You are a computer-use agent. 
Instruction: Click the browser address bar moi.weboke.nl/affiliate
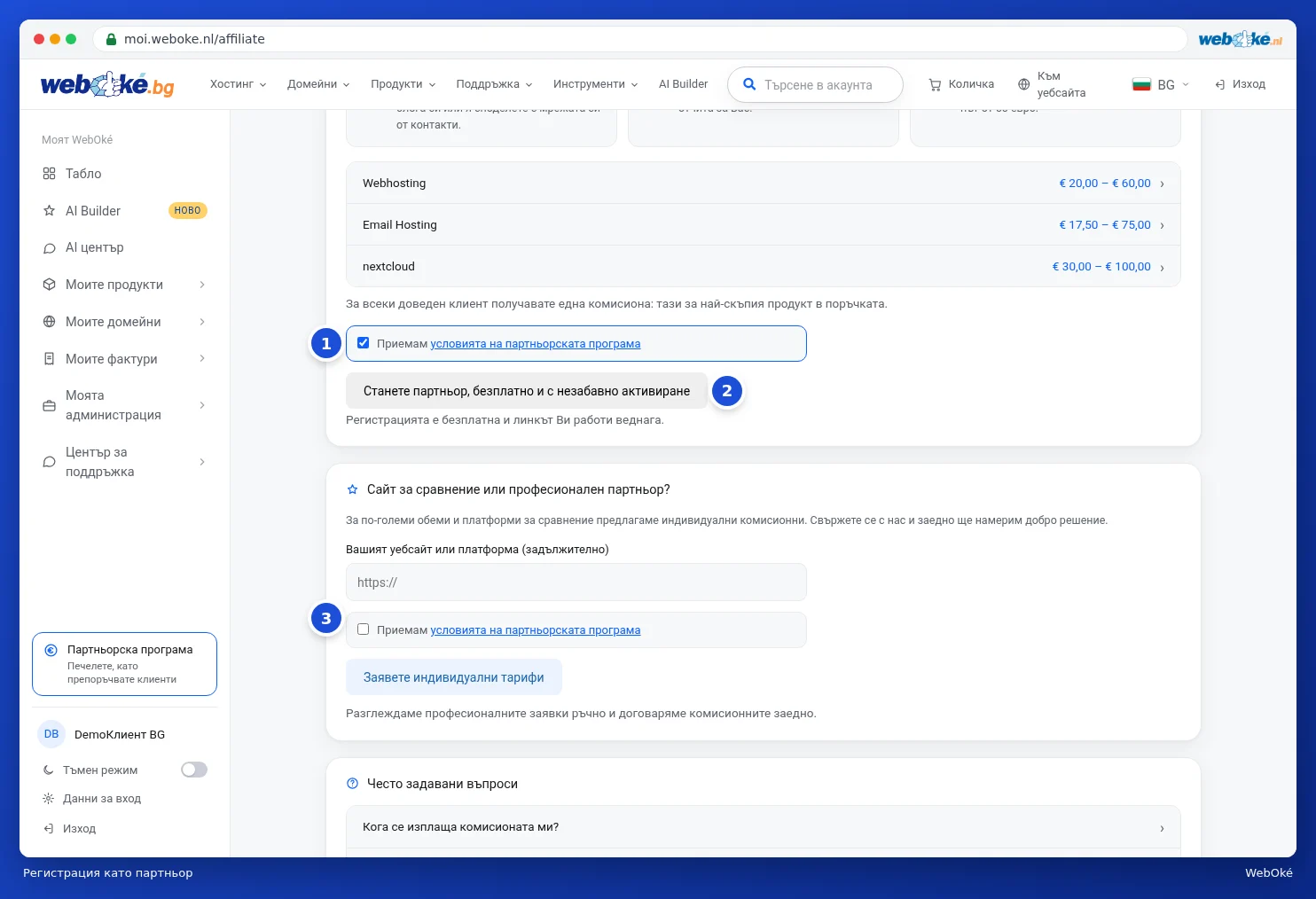tap(639, 39)
